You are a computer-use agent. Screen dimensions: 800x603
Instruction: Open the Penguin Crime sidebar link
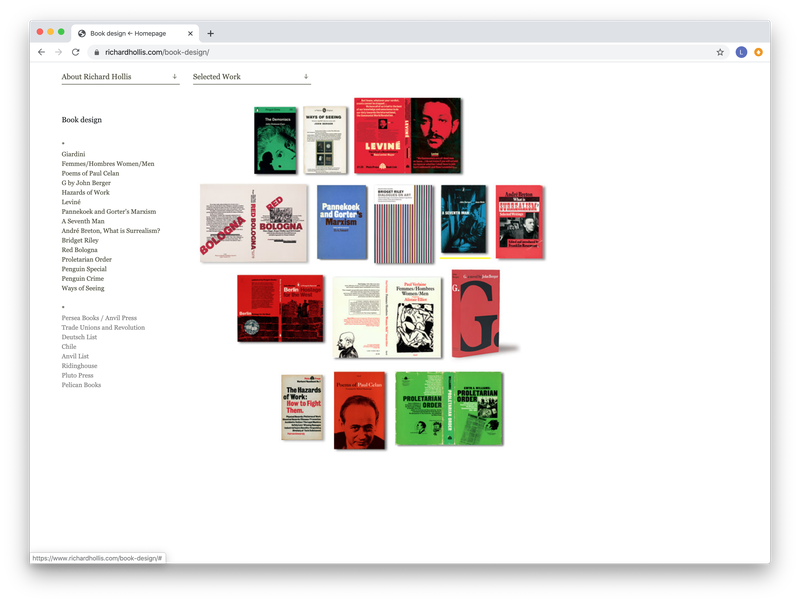pyautogui.click(x=83, y=279)
